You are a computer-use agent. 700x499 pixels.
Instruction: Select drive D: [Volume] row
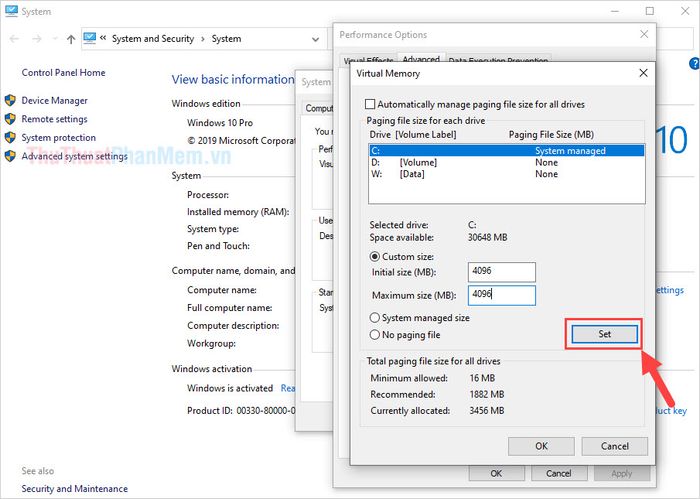click(x=507, y=162)
